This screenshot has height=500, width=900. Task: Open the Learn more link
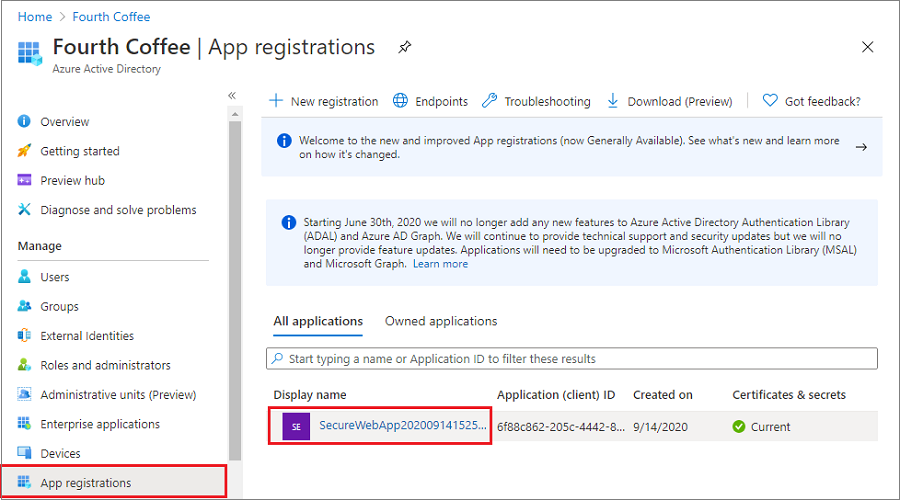pos(440,264)
